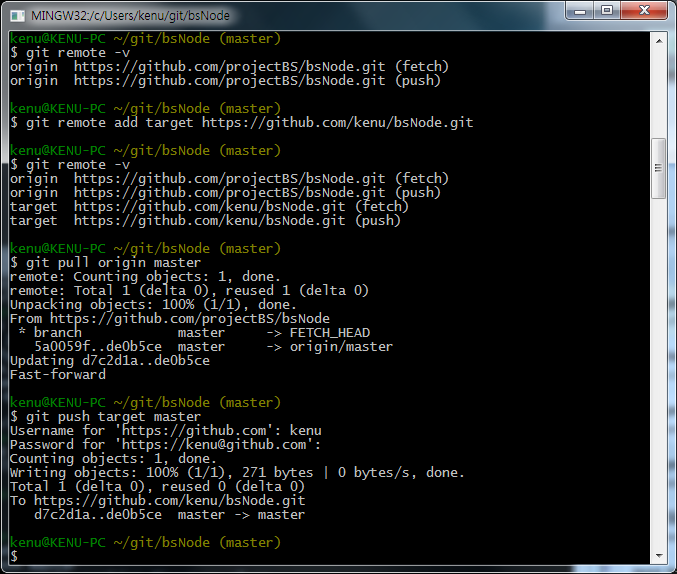Click the 'Fast-forward' line

pyautogui.click(x=58, y=375)
